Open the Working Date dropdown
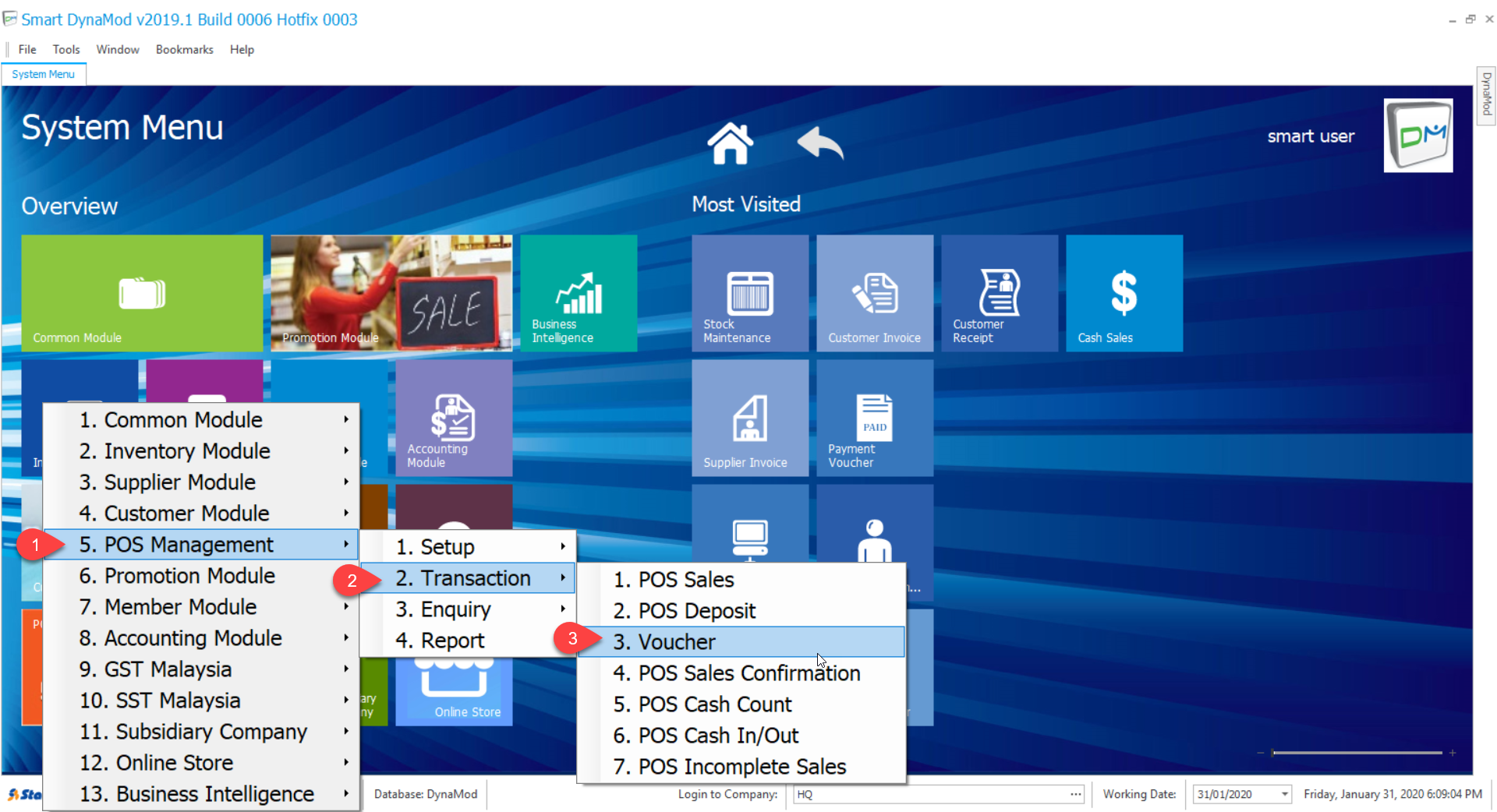Viewport: 1497px width, 812px height. click(1284, 794)
